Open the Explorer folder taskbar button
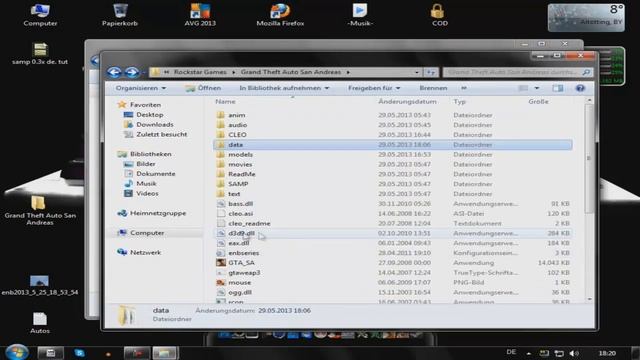The height and width of the screenshot is (360, 640). click(x=164, y=353)
